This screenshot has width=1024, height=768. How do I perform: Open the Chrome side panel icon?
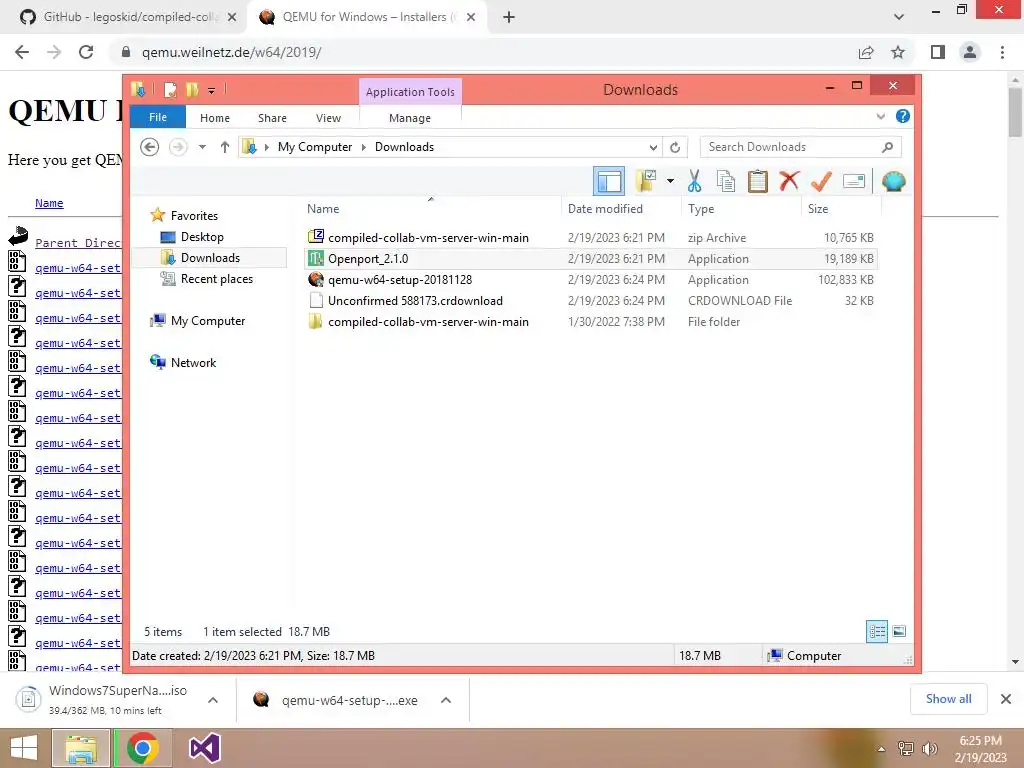pos(938,52)
